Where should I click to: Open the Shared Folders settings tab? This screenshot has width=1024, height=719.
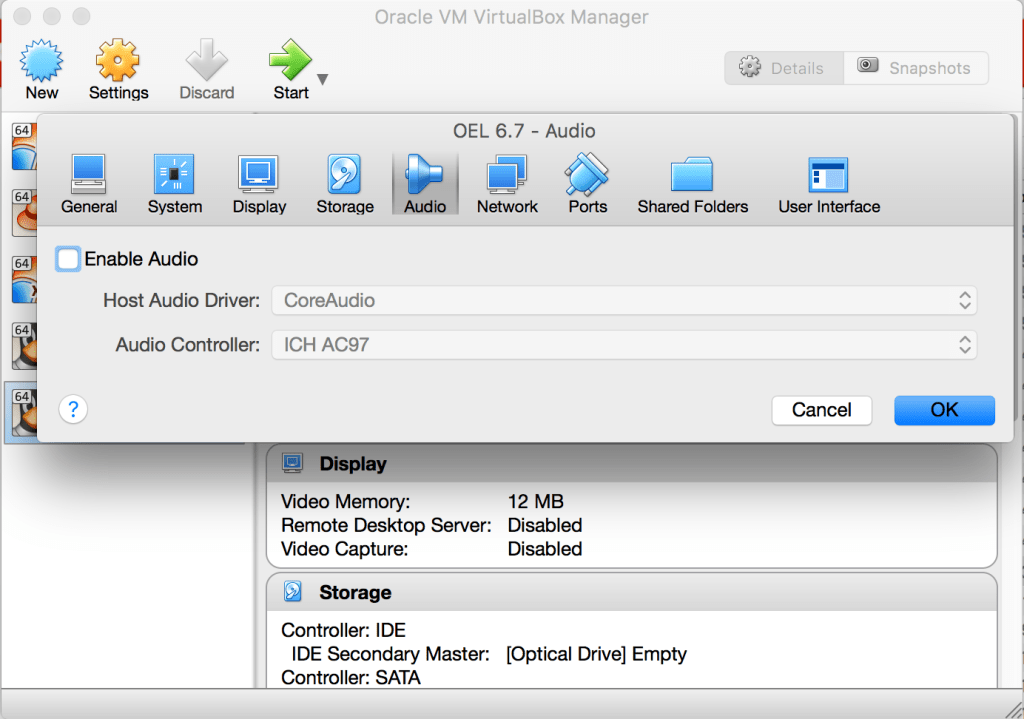click(x=692, y=184)
